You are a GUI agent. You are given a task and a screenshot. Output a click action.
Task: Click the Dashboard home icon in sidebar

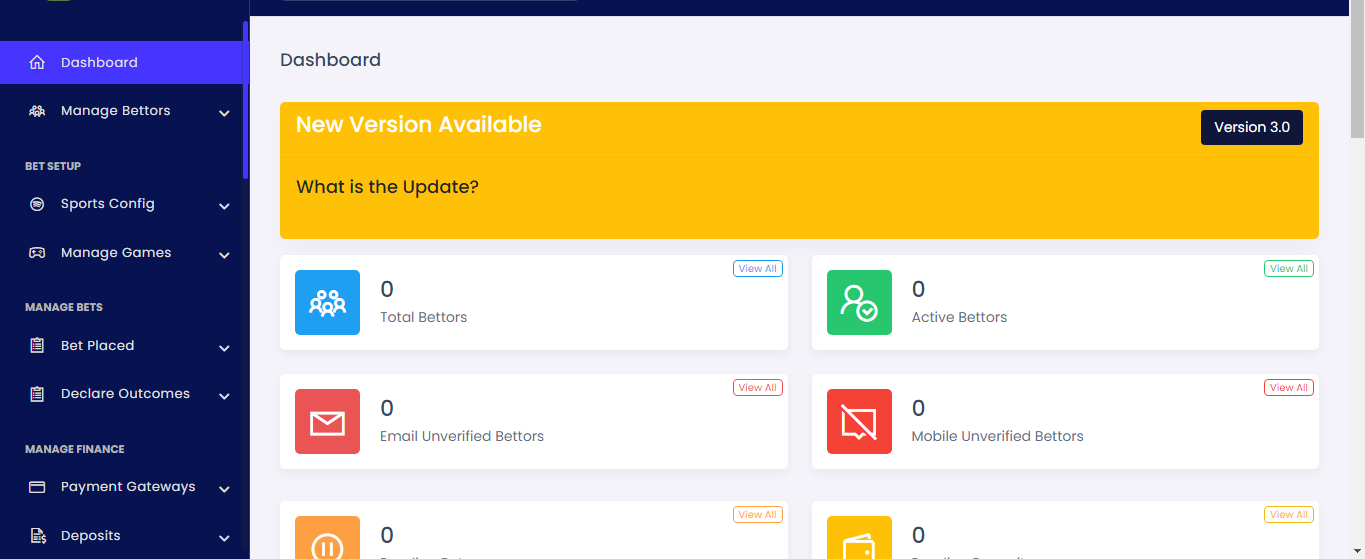pos(37,62)
